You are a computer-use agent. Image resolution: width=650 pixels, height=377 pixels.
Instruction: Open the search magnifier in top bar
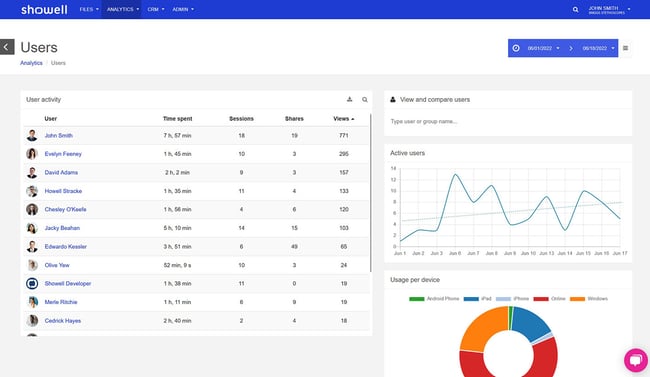(575, 10)
